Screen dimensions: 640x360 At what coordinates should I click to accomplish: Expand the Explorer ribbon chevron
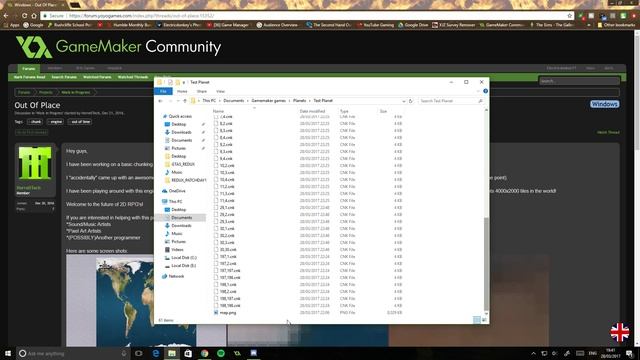(x=478, y=91)
